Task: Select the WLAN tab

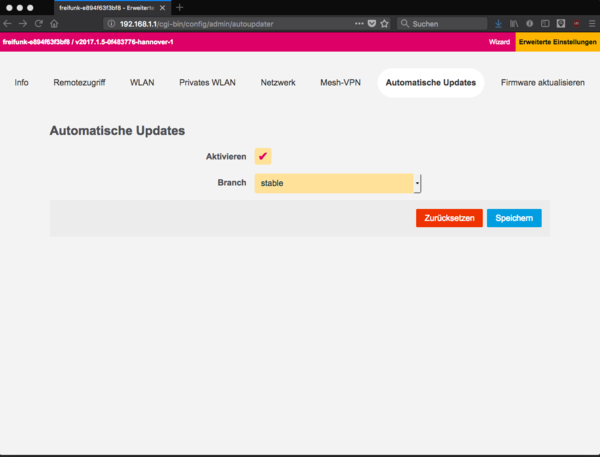Action: click(x=142, y=83)
